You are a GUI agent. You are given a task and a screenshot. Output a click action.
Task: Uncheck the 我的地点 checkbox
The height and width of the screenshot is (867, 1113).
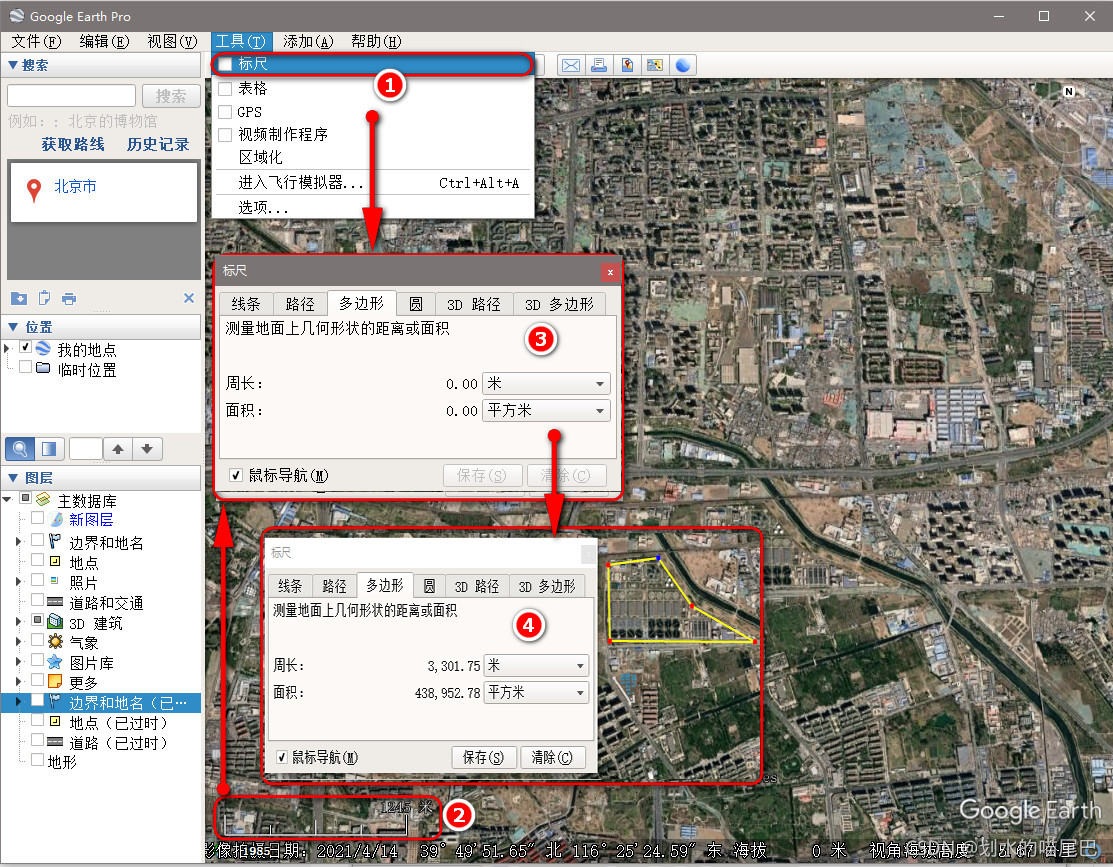coord(26,347)
